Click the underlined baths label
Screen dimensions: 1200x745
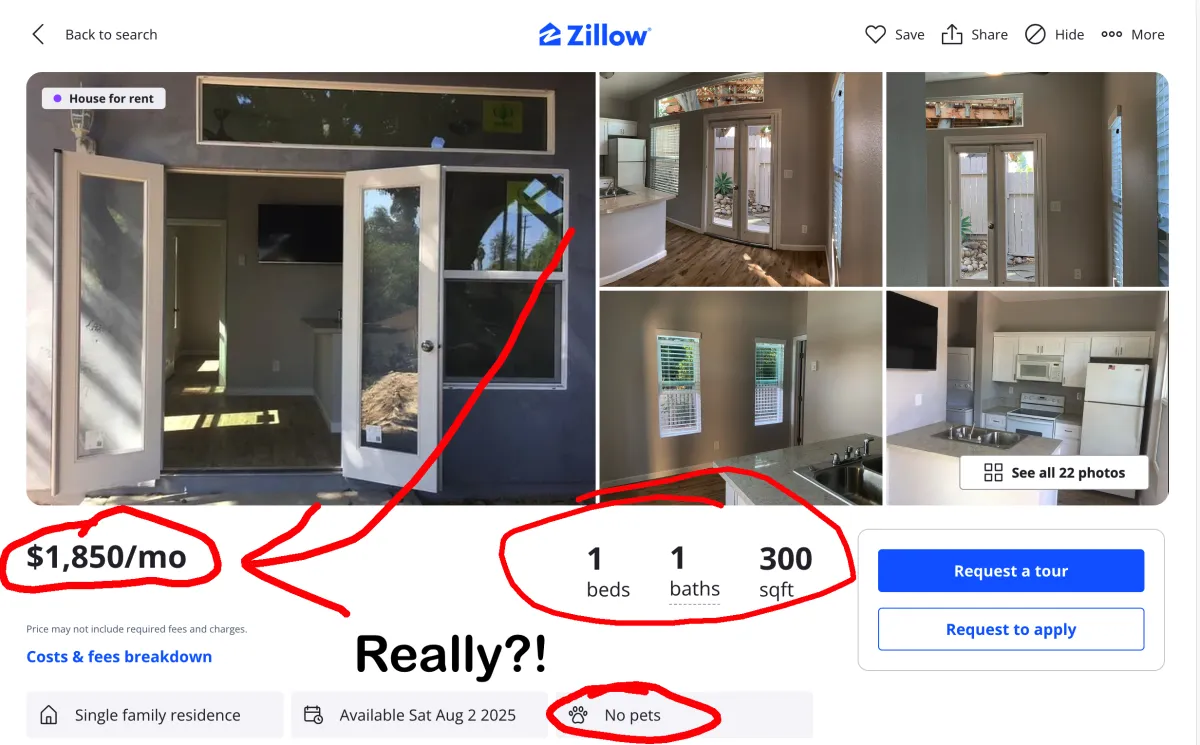click(x=695, y=589)
